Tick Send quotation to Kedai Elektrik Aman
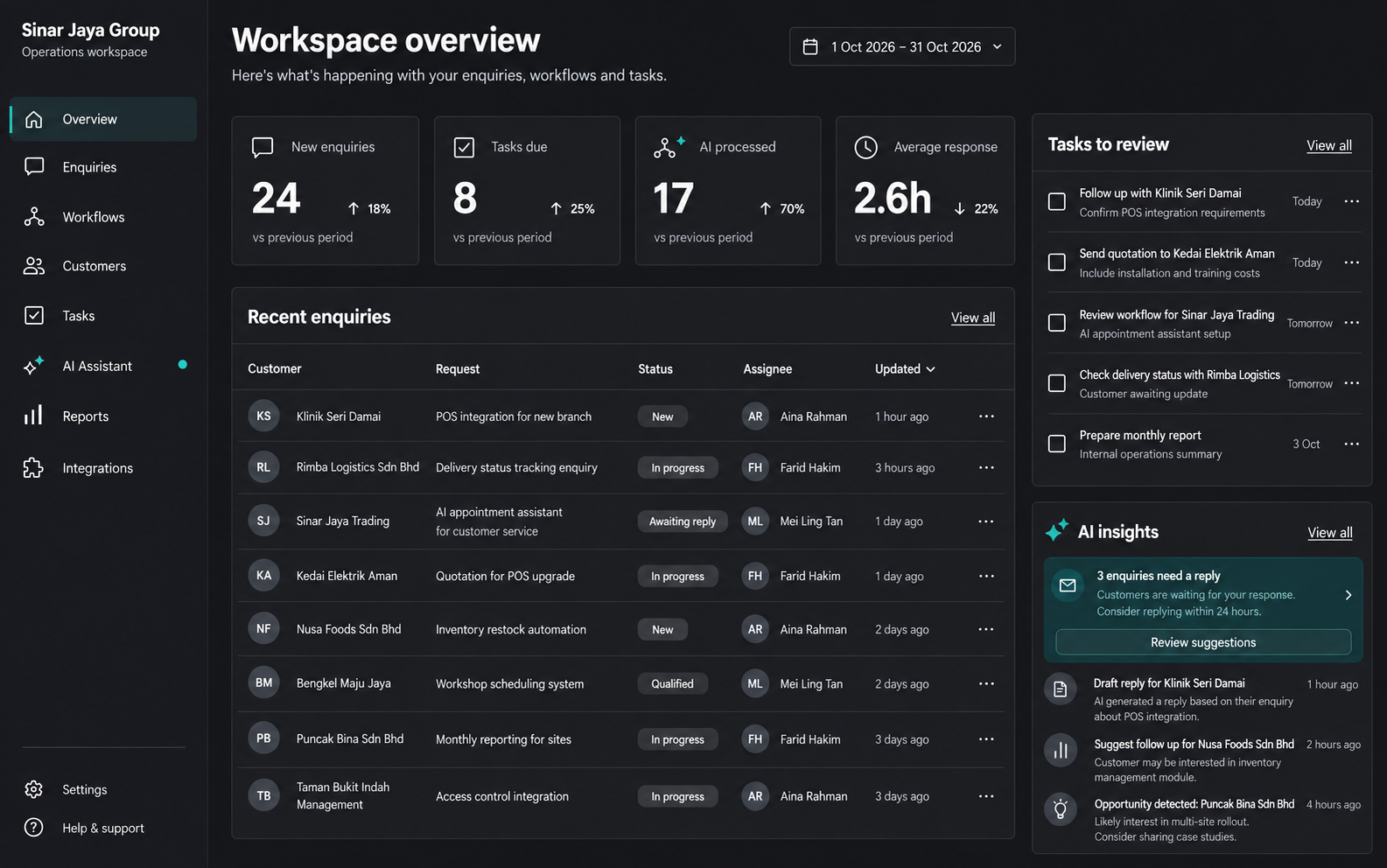Image resolution: width=1387 pixels, height=868 pixels. [x=1057, y=262]
